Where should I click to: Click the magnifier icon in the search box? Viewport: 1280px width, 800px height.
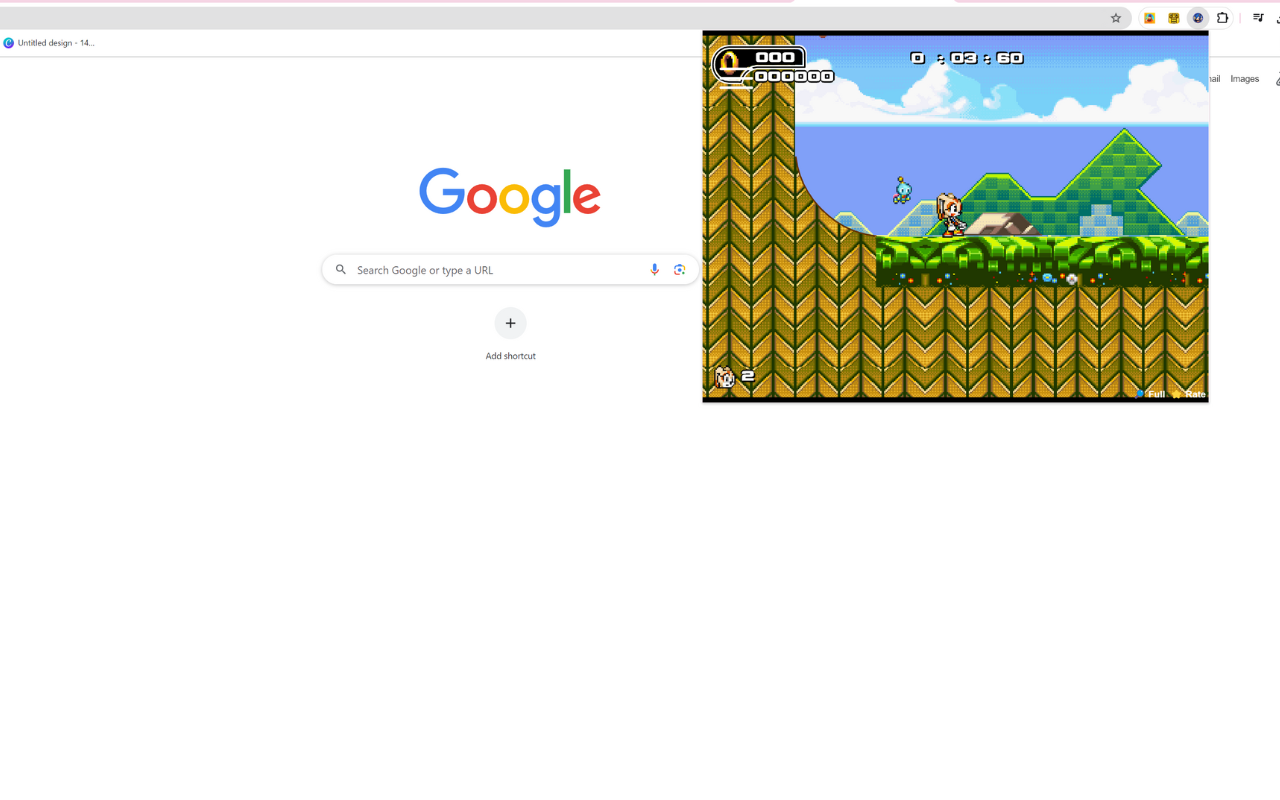pos(341,270)
